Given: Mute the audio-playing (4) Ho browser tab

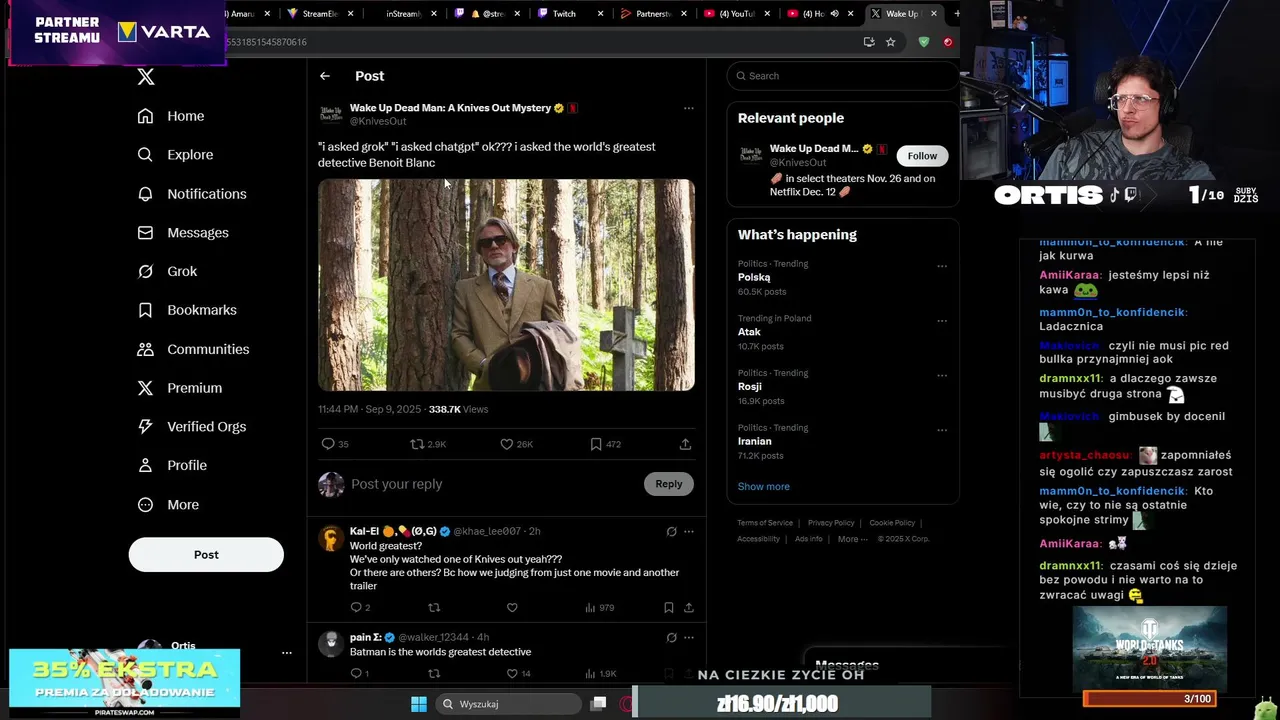Looking at the screenshot, I should coord(834,14).
